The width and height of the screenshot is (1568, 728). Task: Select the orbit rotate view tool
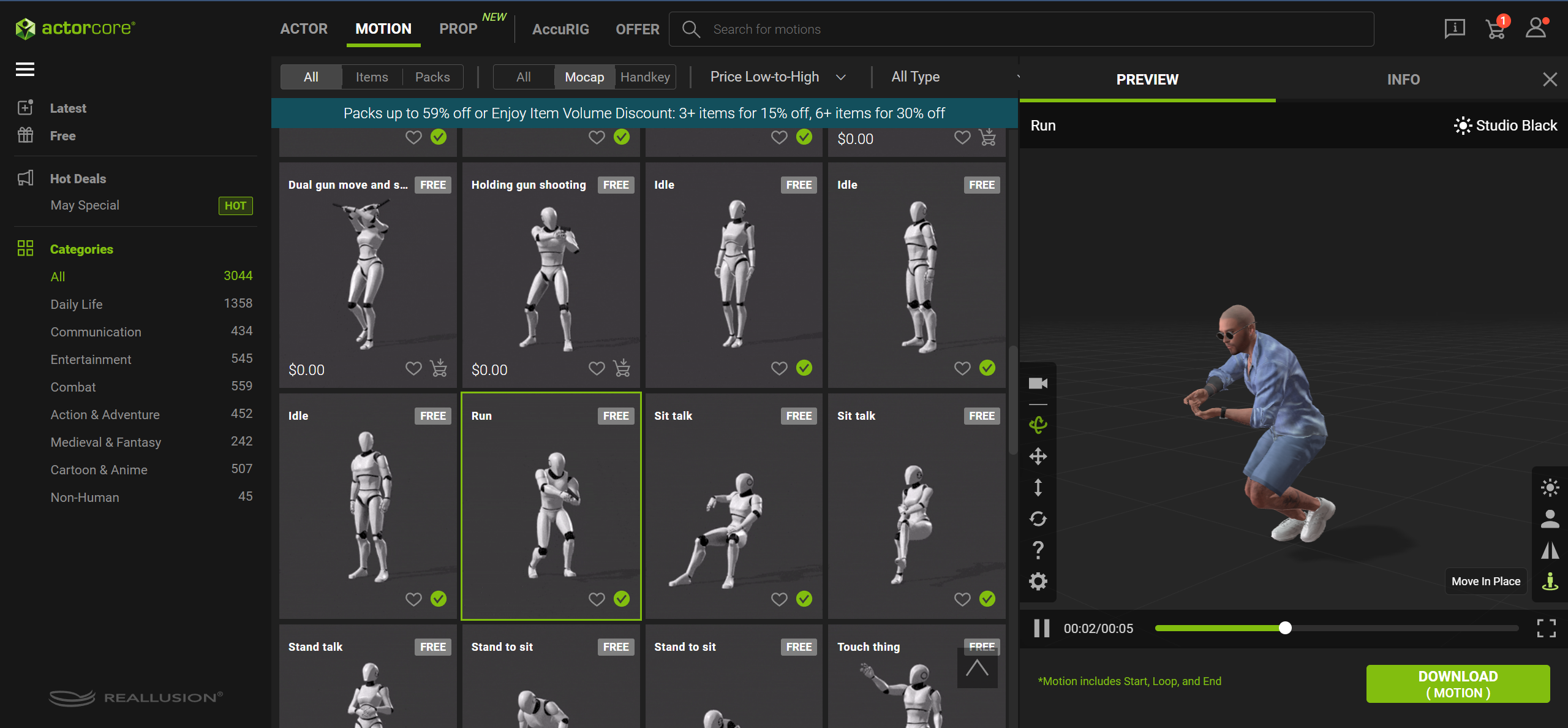pos(1038,425)
